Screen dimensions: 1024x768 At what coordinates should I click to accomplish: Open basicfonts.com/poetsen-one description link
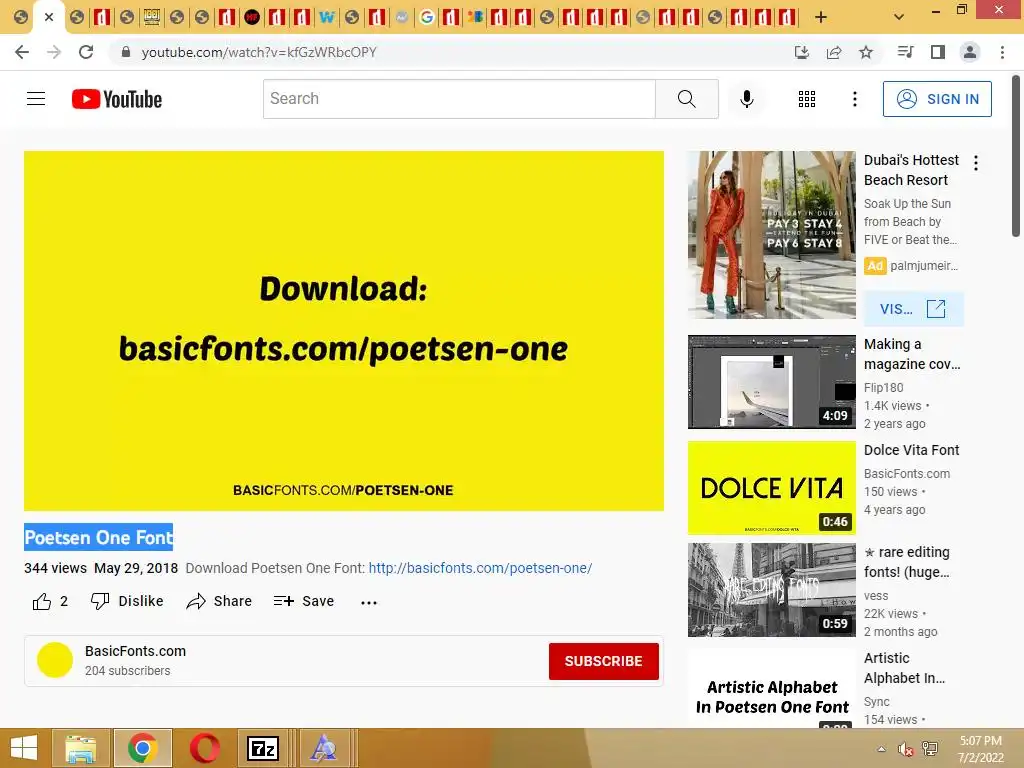tap(480, 568)
